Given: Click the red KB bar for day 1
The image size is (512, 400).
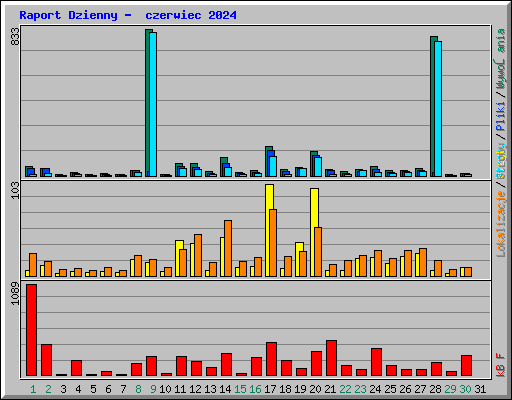Looking at the screenshot, I should pos(32,330).
